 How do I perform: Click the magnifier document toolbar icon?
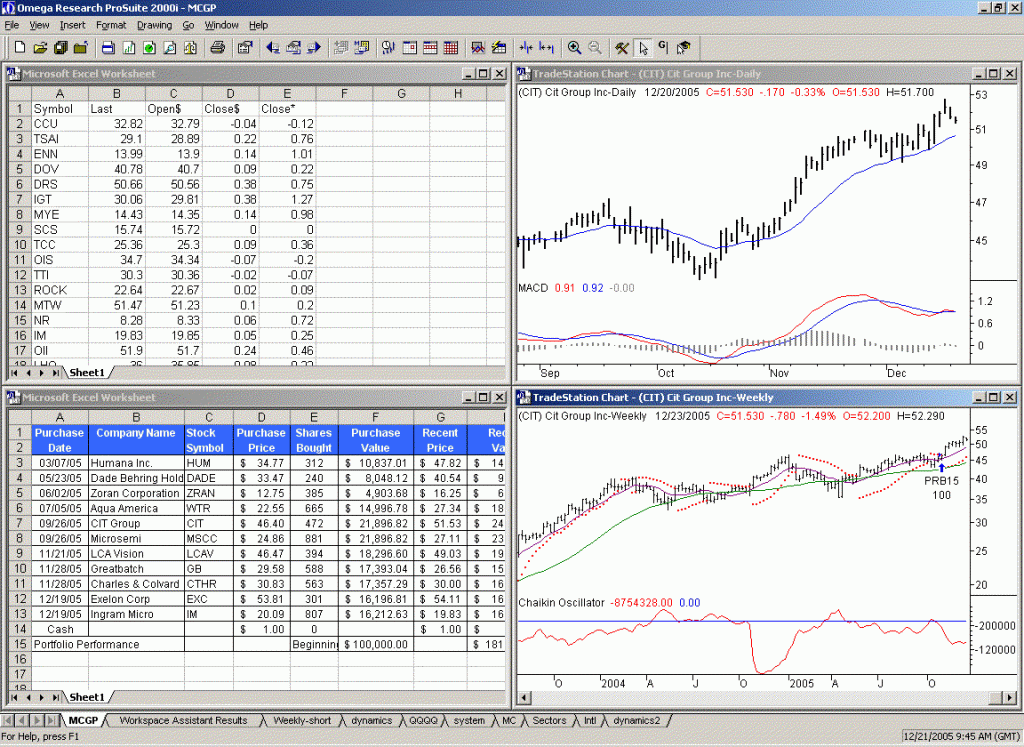click(x=170, y=48)
